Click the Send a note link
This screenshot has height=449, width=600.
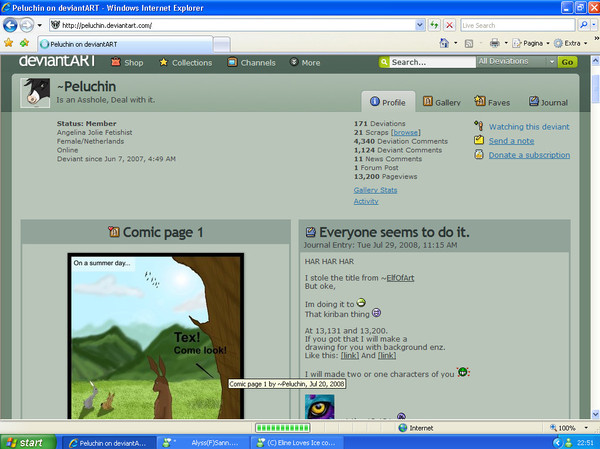pos(511,141)
